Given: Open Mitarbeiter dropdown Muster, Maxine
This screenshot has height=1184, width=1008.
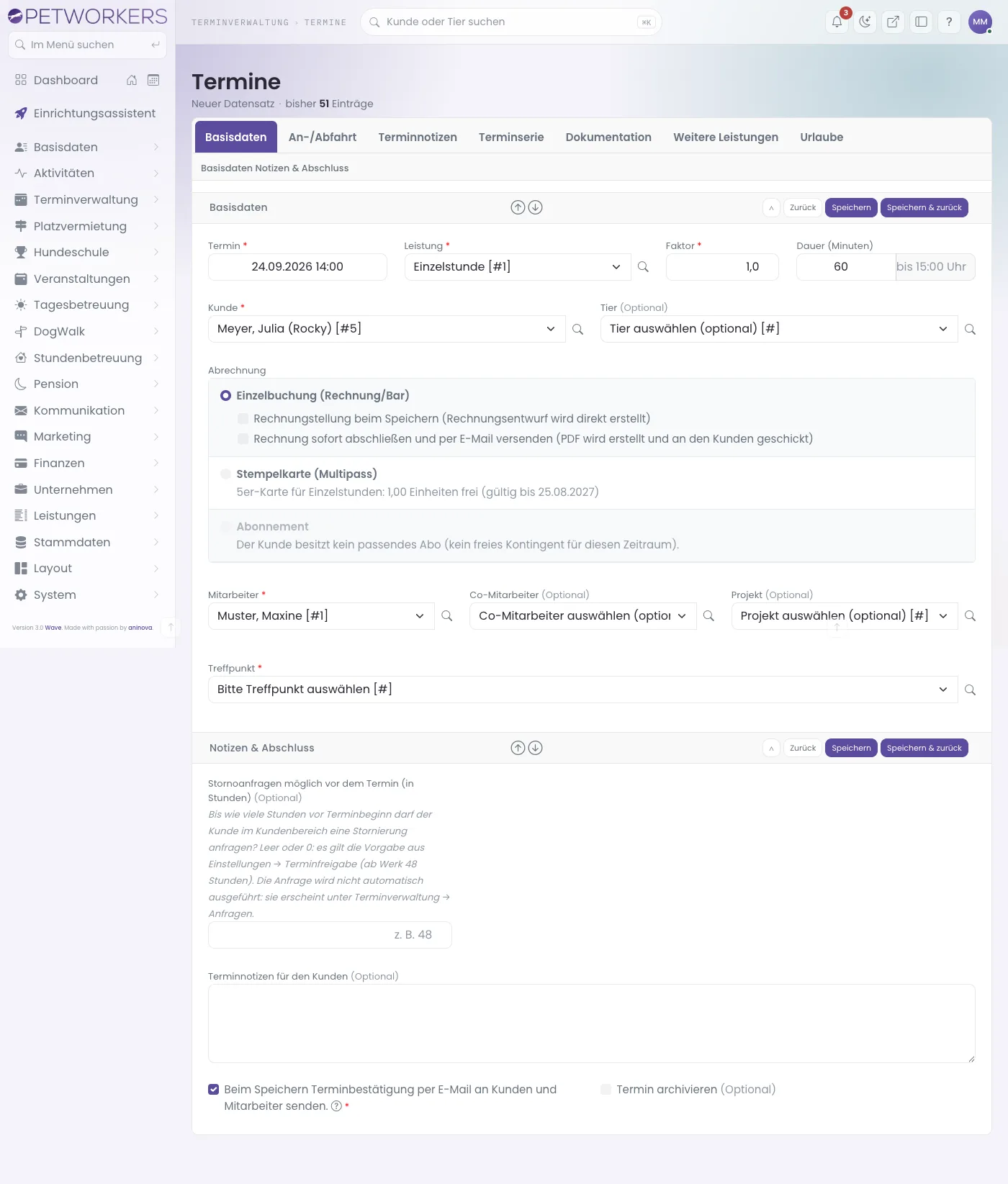Looking at the screenshot, I should point(321,616).
